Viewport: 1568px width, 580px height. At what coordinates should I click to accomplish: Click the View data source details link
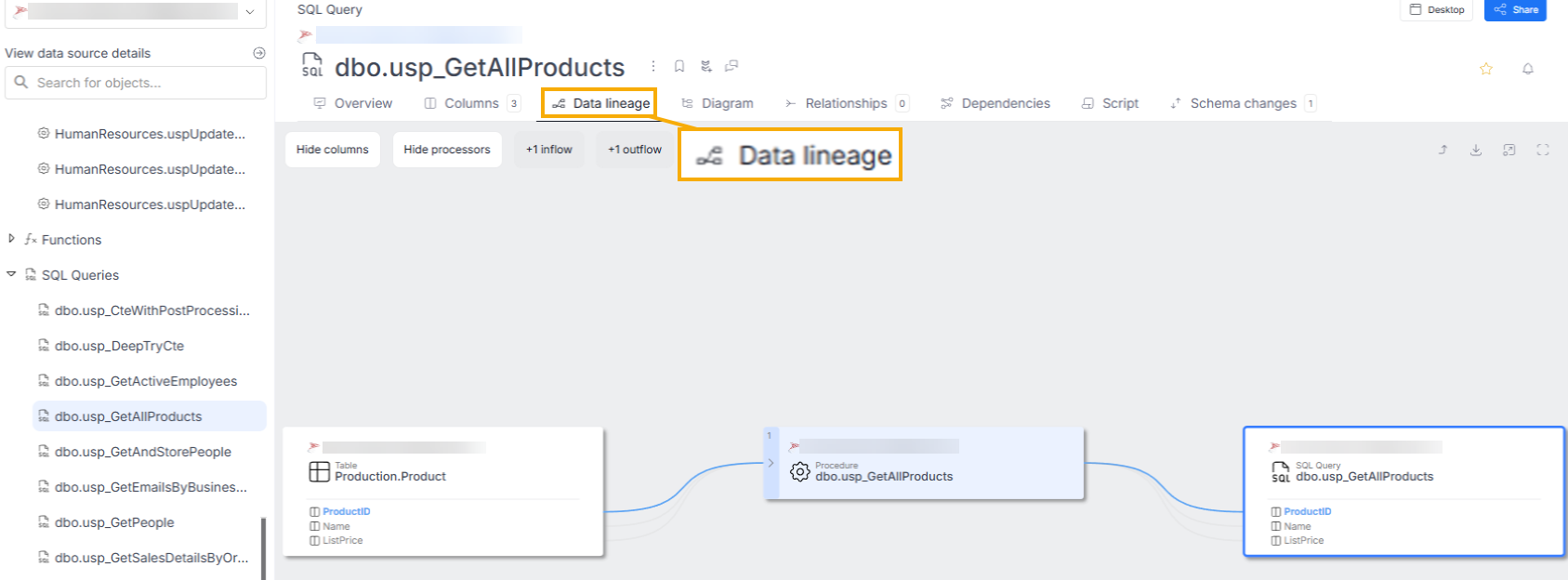[x=77, y=53]
